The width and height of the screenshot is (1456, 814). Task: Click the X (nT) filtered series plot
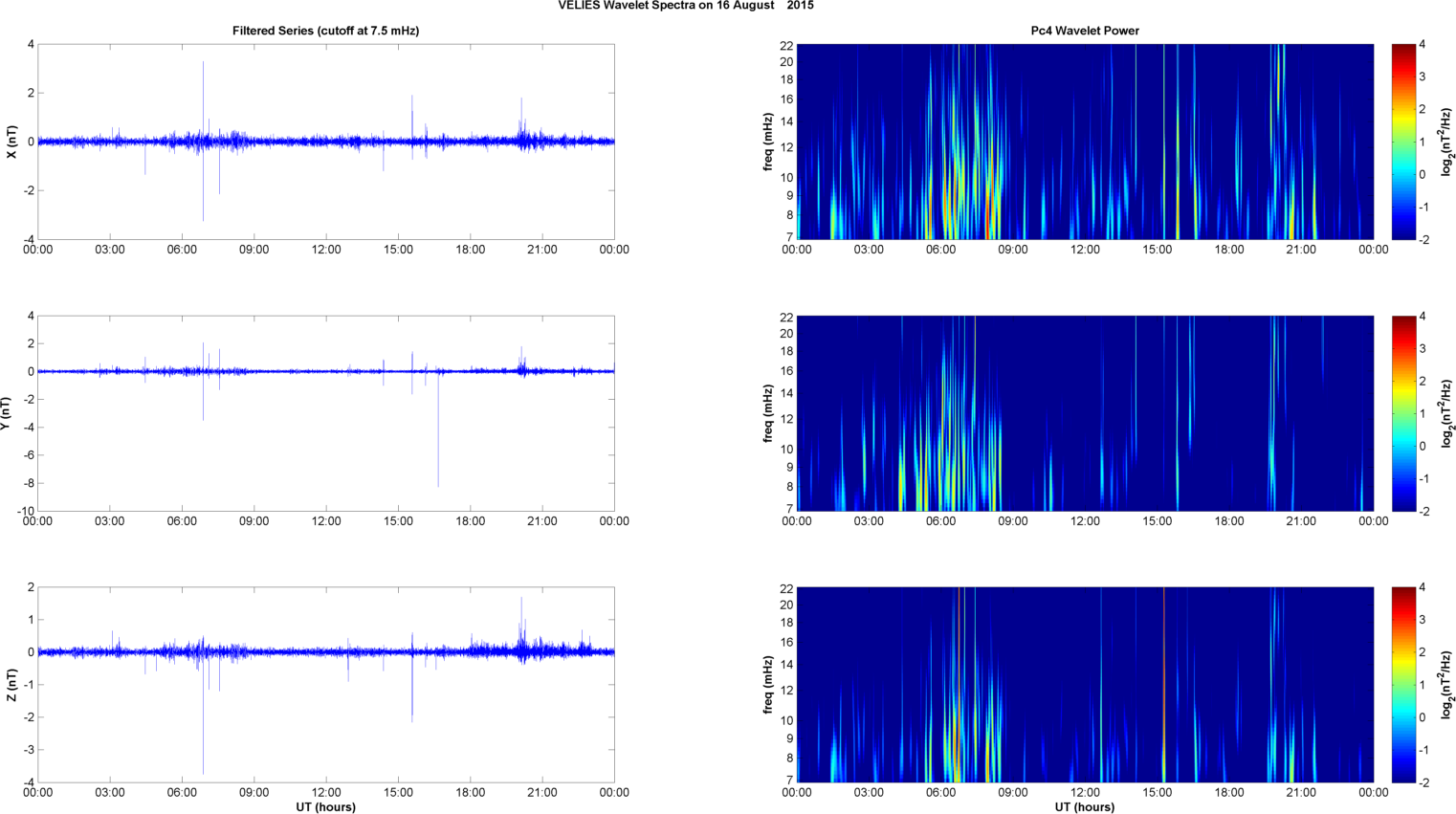pyautogui.click(x=325, y=142)
